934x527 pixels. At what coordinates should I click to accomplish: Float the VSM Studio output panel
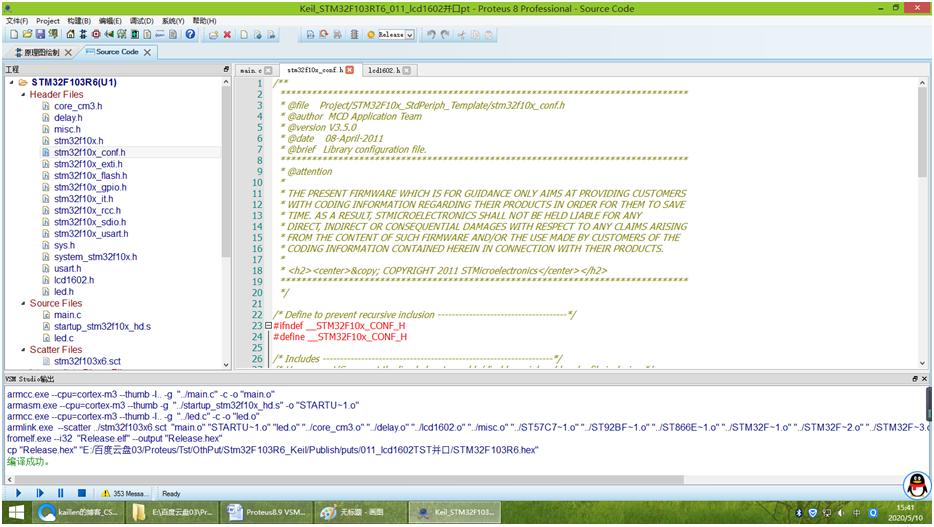click(915, 379)
